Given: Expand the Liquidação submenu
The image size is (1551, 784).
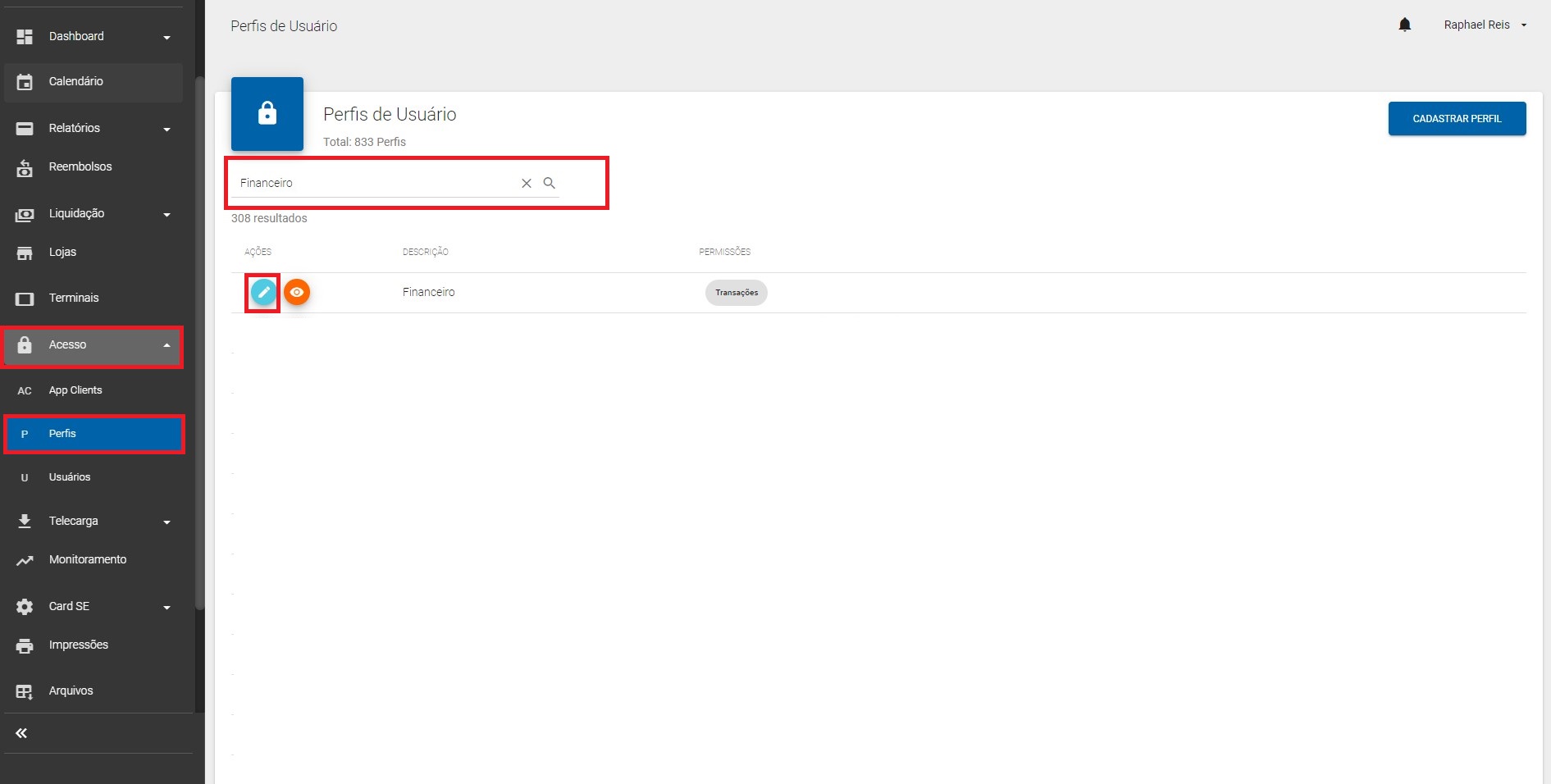Looking at the screenshot, I should pos(167,214).
